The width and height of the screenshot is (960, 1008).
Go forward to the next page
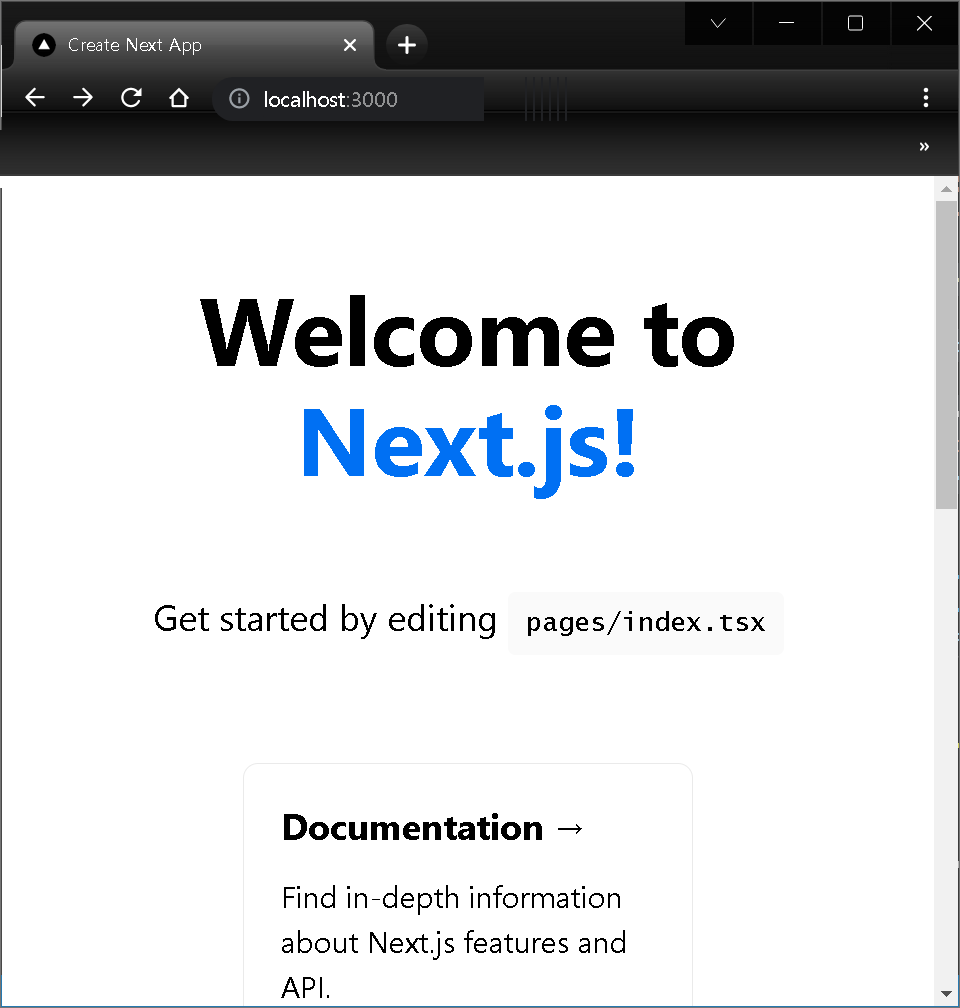(83, 98)
